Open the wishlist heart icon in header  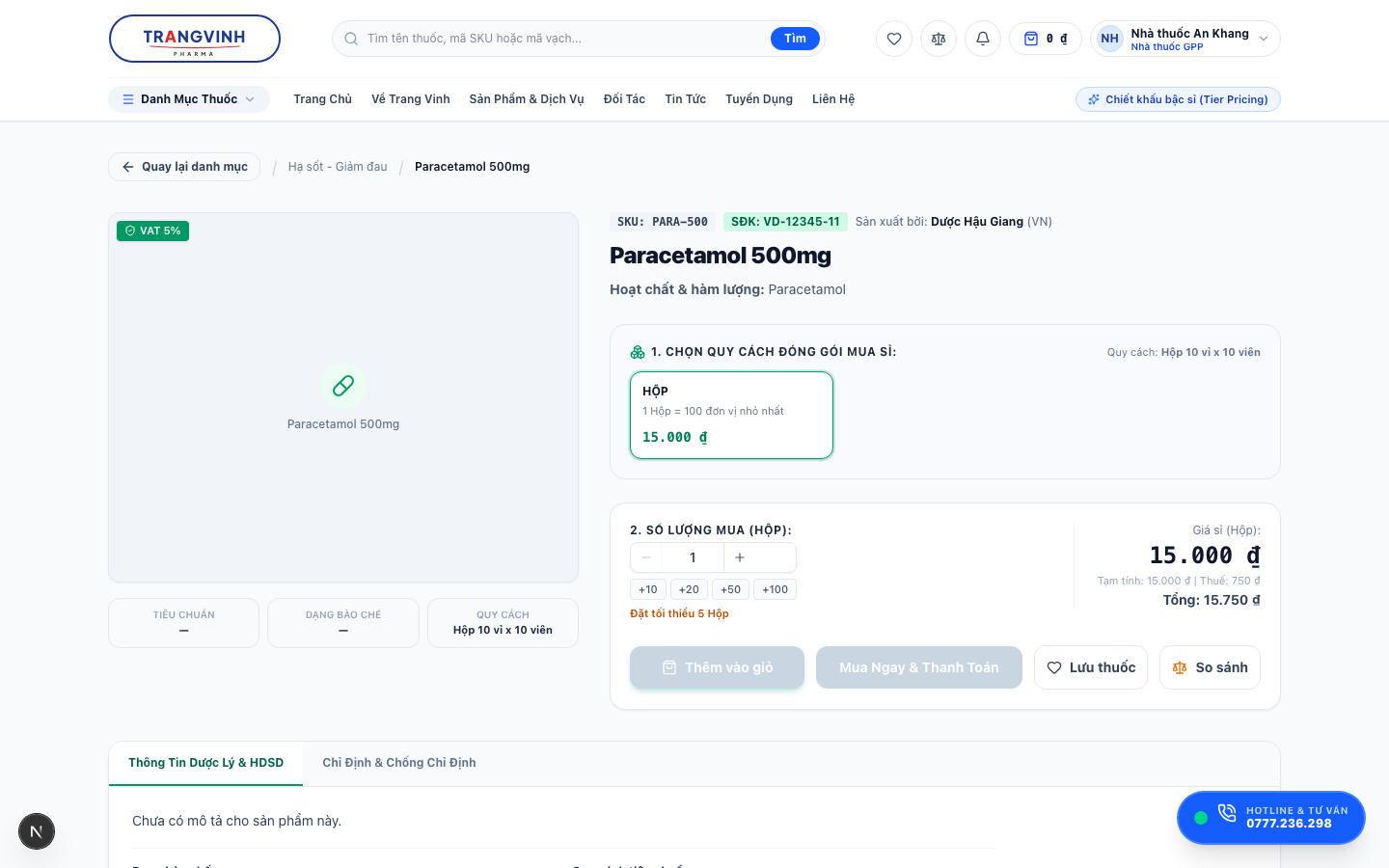point(894,39)
